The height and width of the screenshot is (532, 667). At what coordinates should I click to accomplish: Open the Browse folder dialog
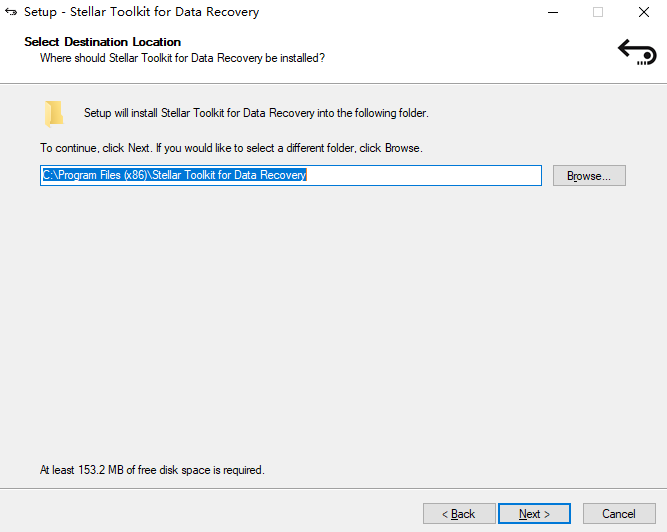tap(589, 176)
